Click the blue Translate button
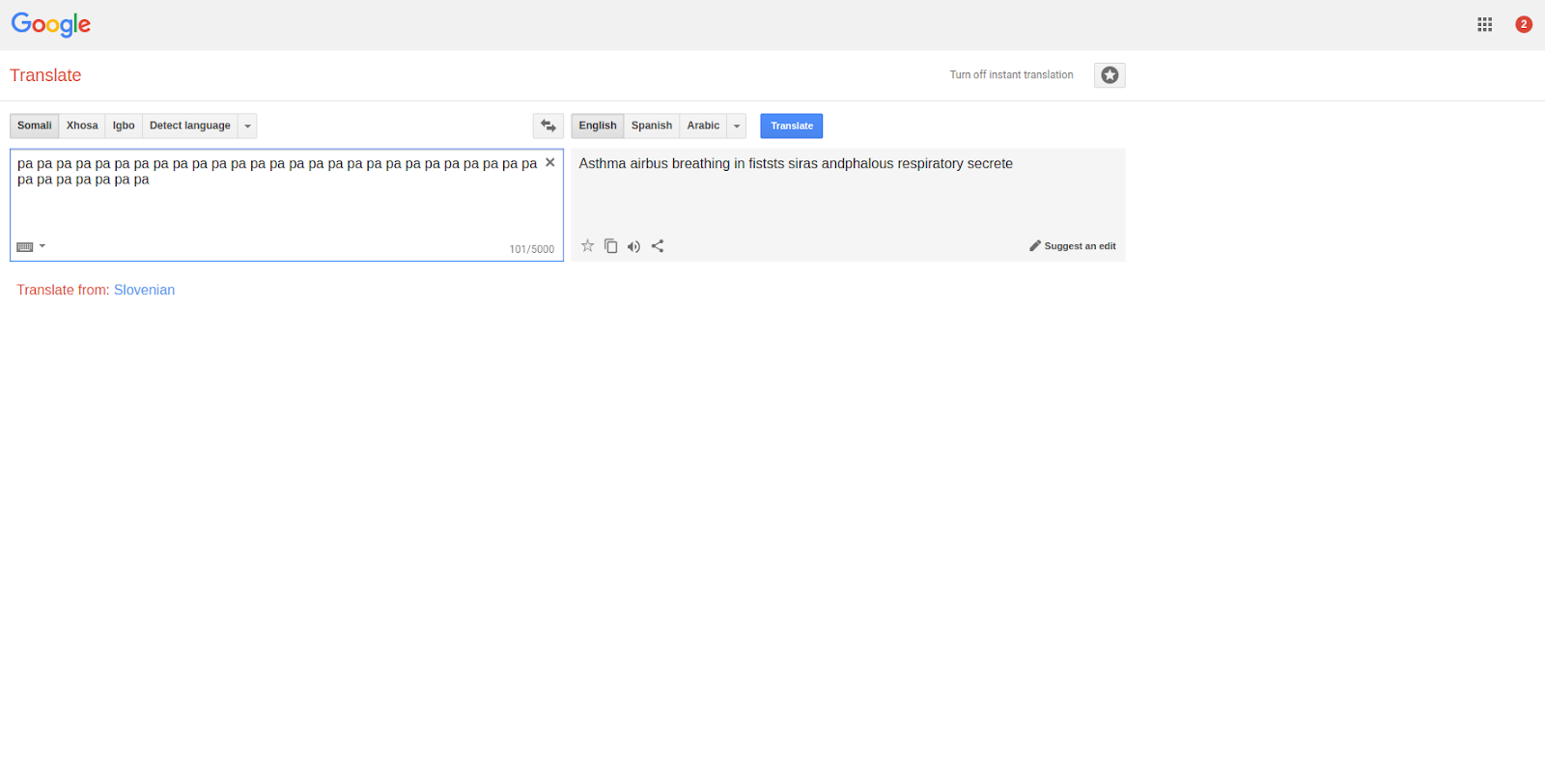1545x784 pixels. tap(792, 126)
